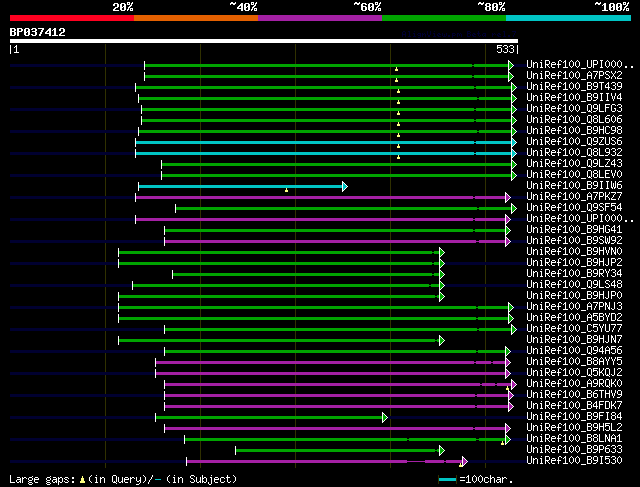Image resolution: width=640 pixels, height=487 pixels.
Task: Open the UniRef100_C5YU77 hit label
Action: pos(573,329)
